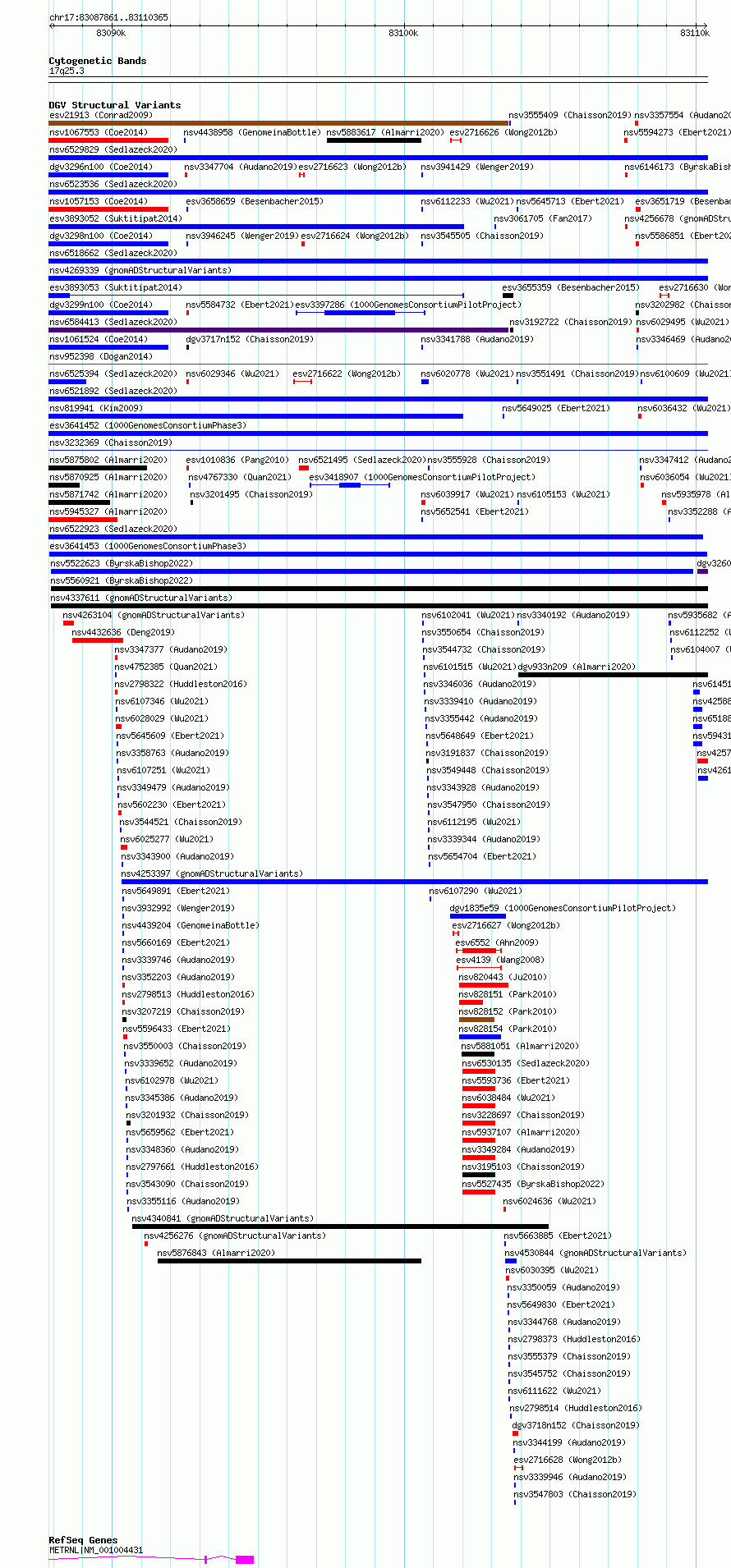Click nsv4432636 (Deng2019) label

pos(123,633)
